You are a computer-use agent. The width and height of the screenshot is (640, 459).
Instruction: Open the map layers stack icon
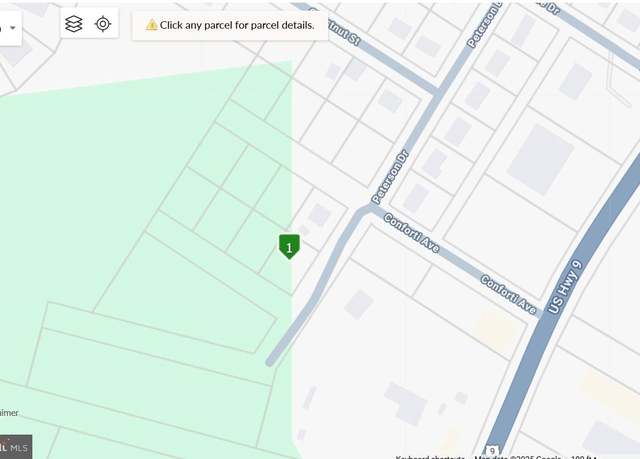(x=74, y=24)
